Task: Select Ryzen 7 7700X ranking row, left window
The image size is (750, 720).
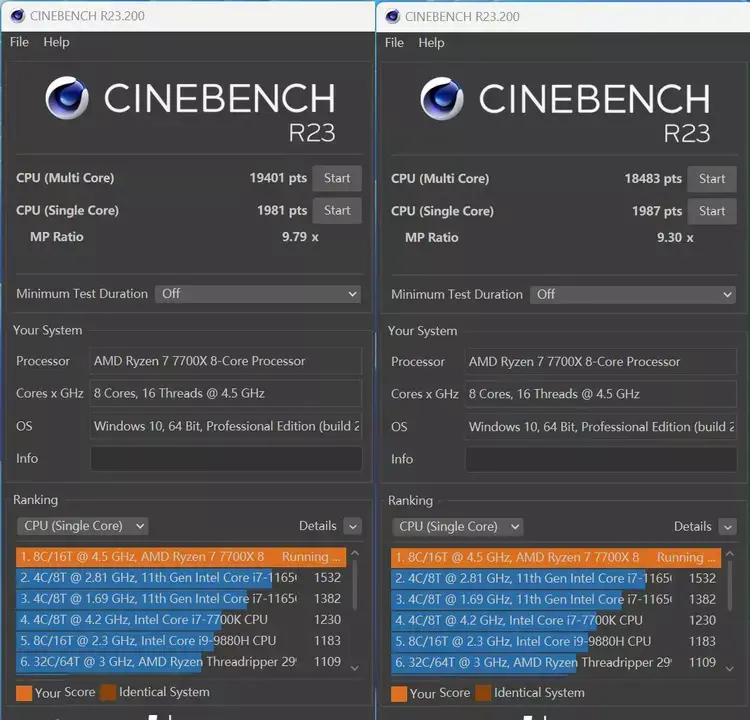Action: [181, 557]
